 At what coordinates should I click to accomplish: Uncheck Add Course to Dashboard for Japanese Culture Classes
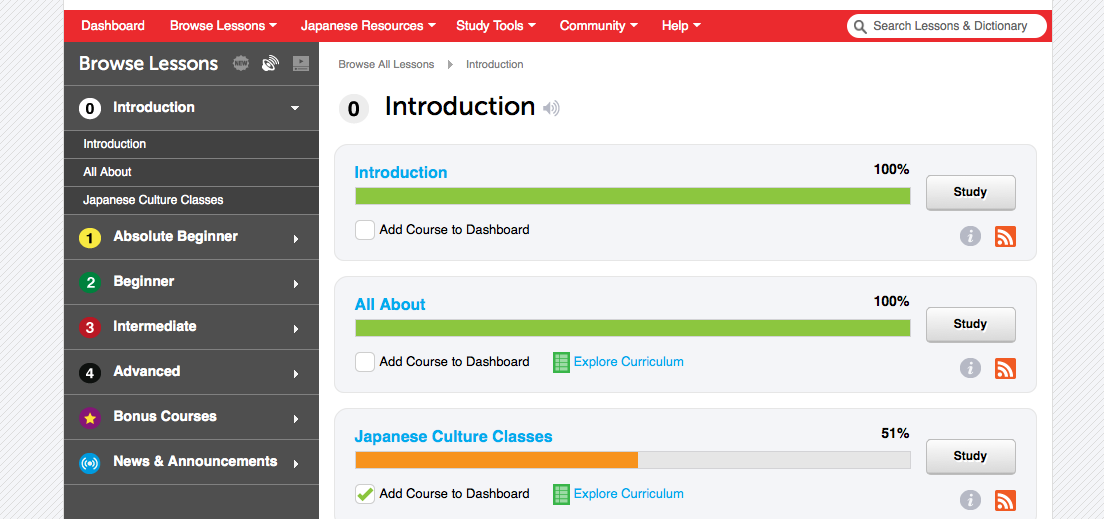pyautogui.click(x=365, y=494)
